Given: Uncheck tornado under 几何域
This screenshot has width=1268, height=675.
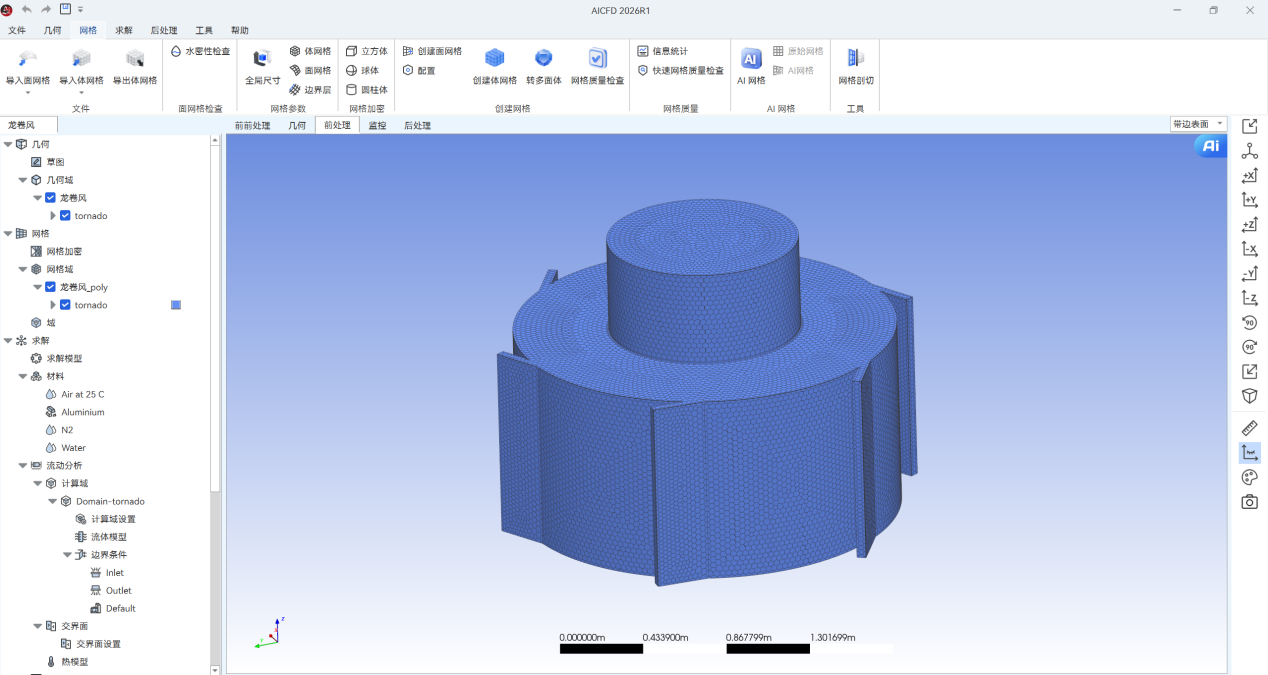Looking at the screenshot, I should 66,216.
